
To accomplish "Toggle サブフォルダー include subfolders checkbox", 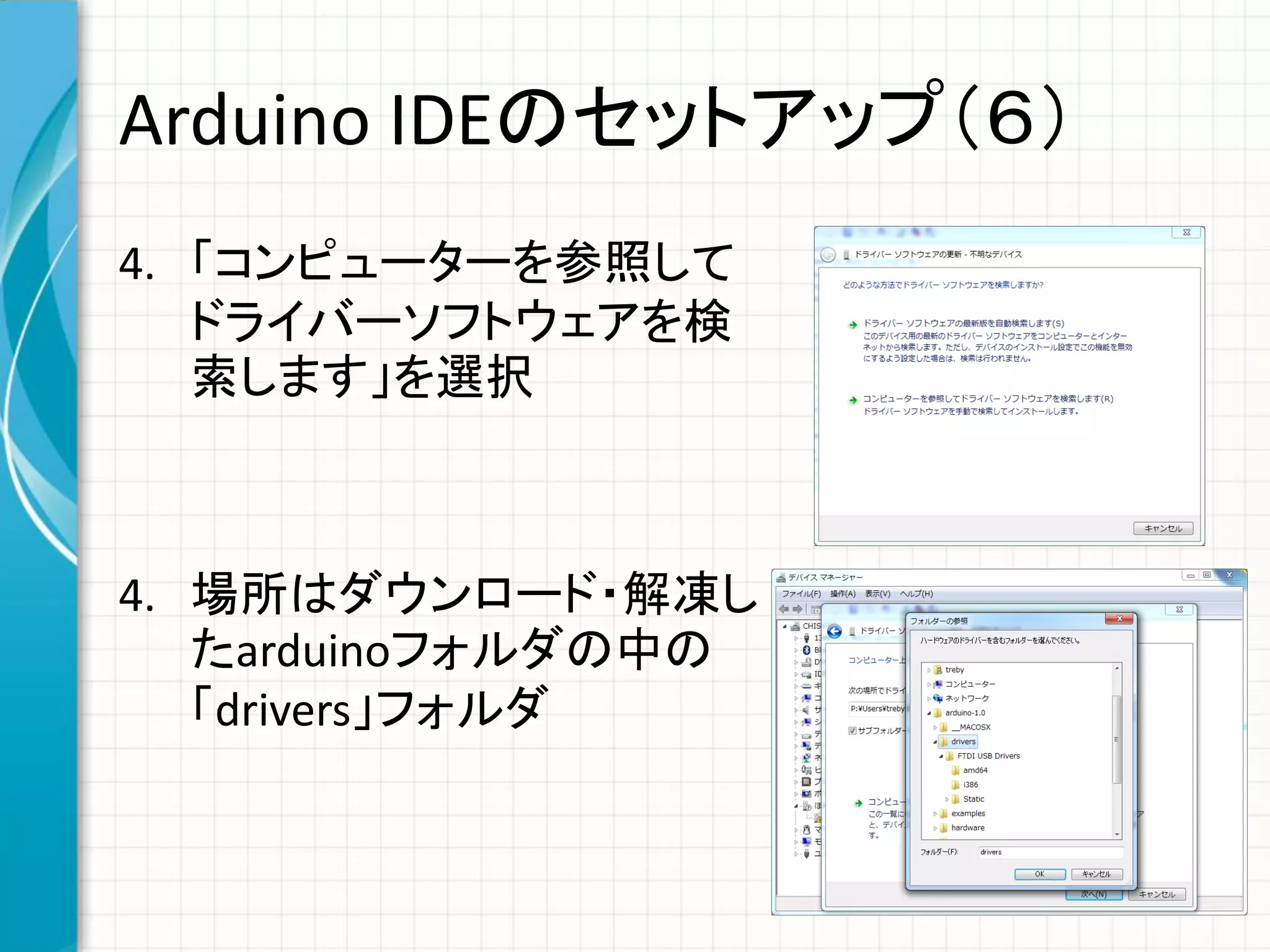I will pos(852,731).
